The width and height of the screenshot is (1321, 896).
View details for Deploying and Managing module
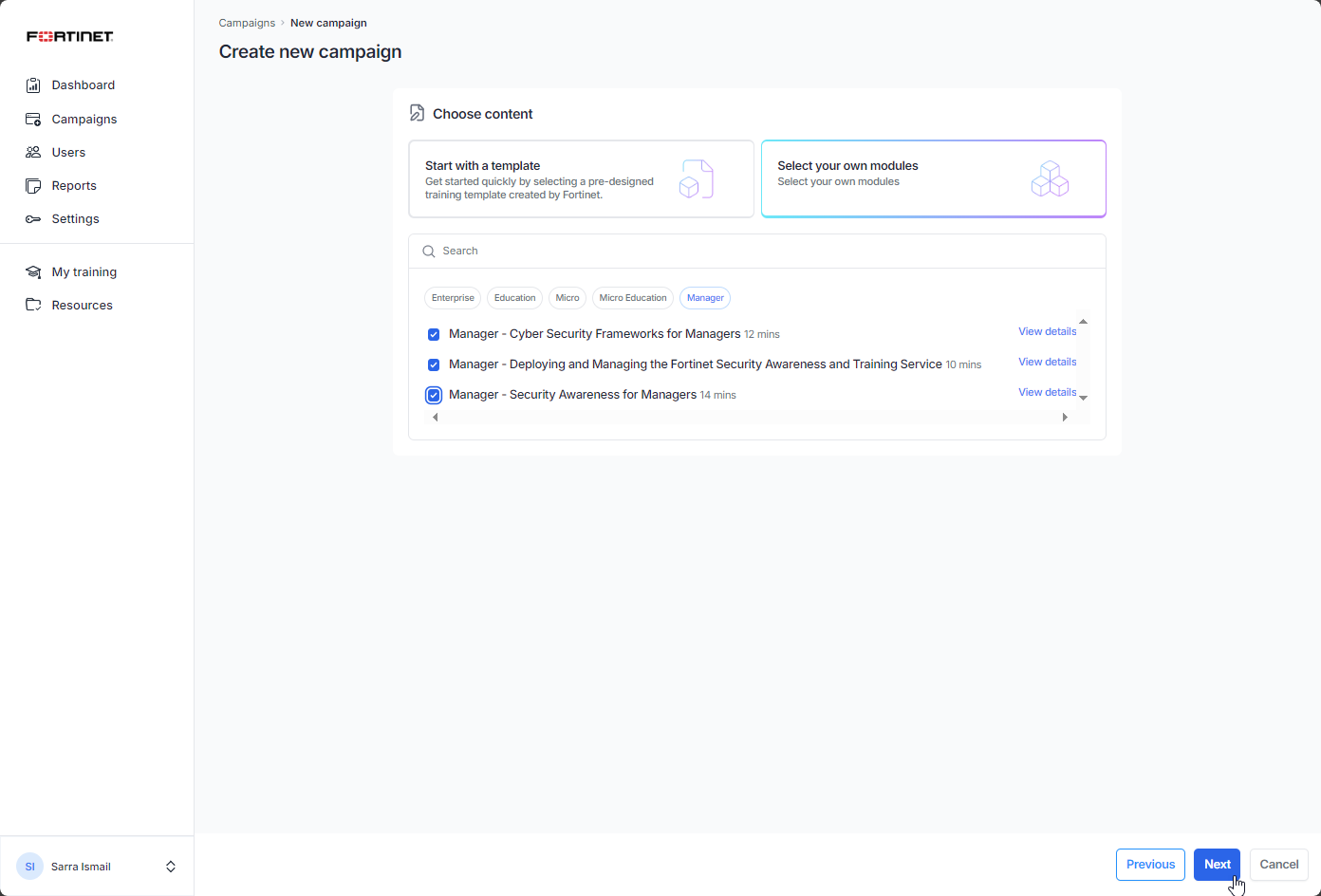[1047, 362]
